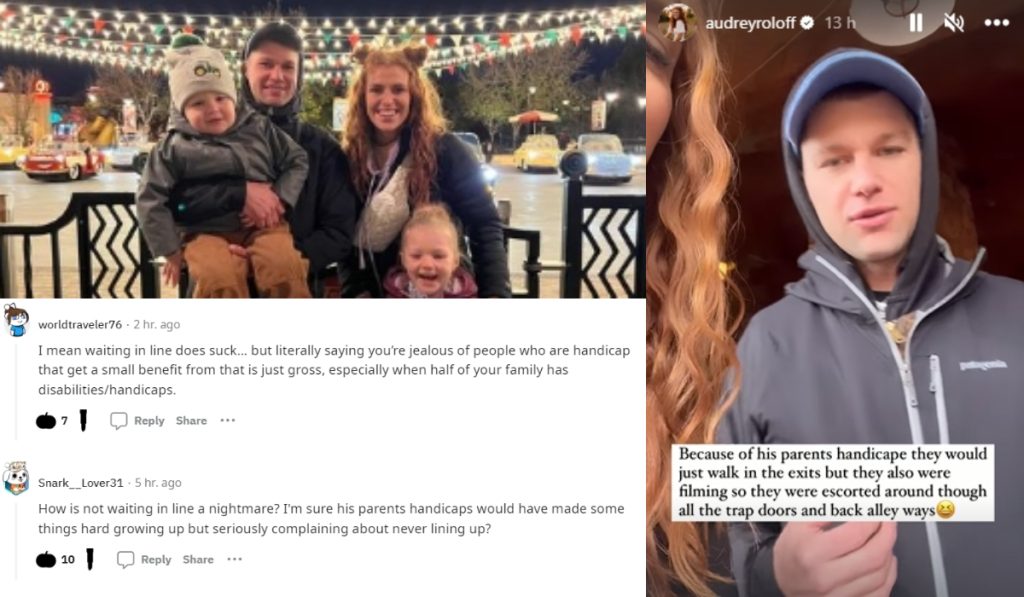Open audreyroloff profile picture
This screenshot has height=597, width=1024.
(677, 23)
